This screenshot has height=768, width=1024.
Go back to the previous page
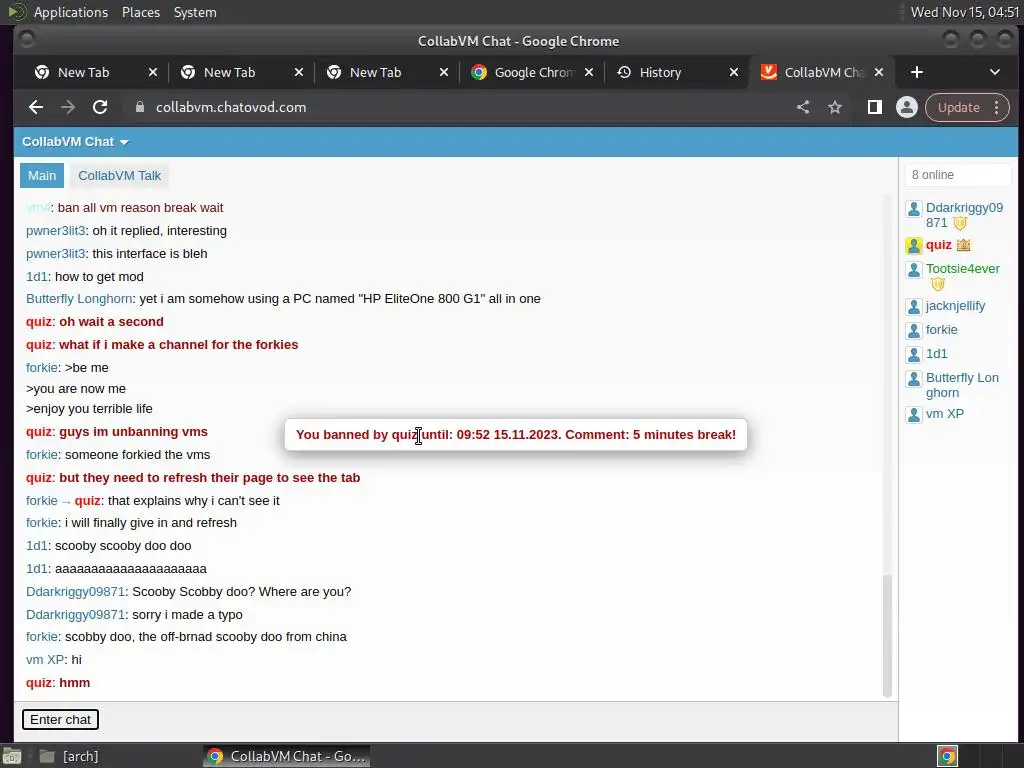click(36, 107)
